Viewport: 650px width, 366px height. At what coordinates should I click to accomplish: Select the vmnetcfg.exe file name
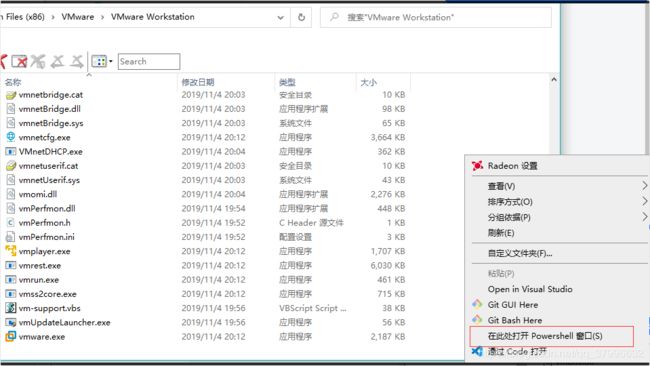pos(44,138)
